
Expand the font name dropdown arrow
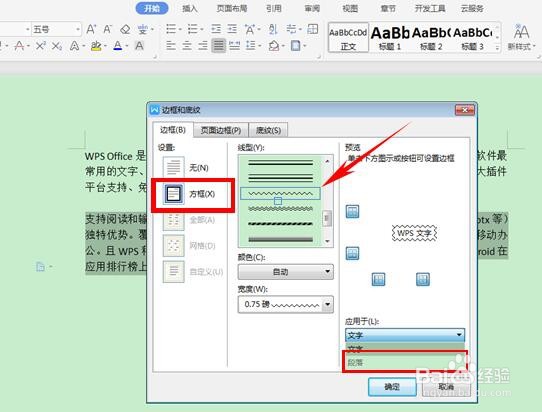click(28, 30)
